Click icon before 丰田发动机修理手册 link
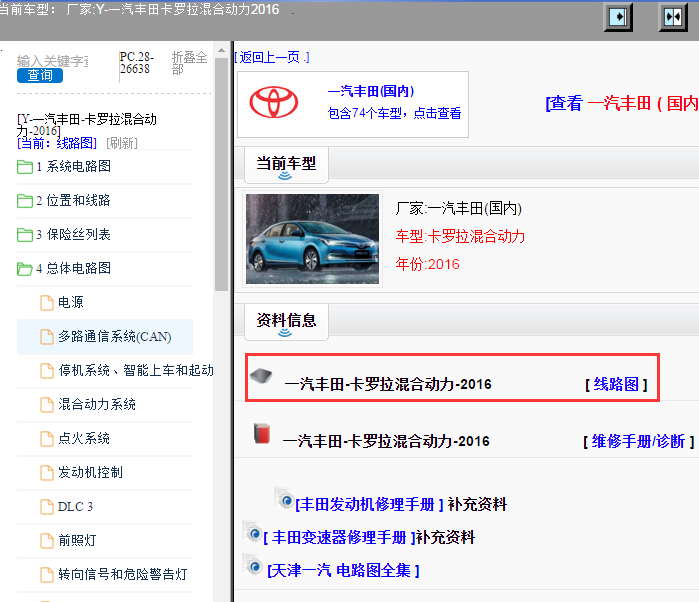Viewport: 699px width, 602px height. [284, 498]
